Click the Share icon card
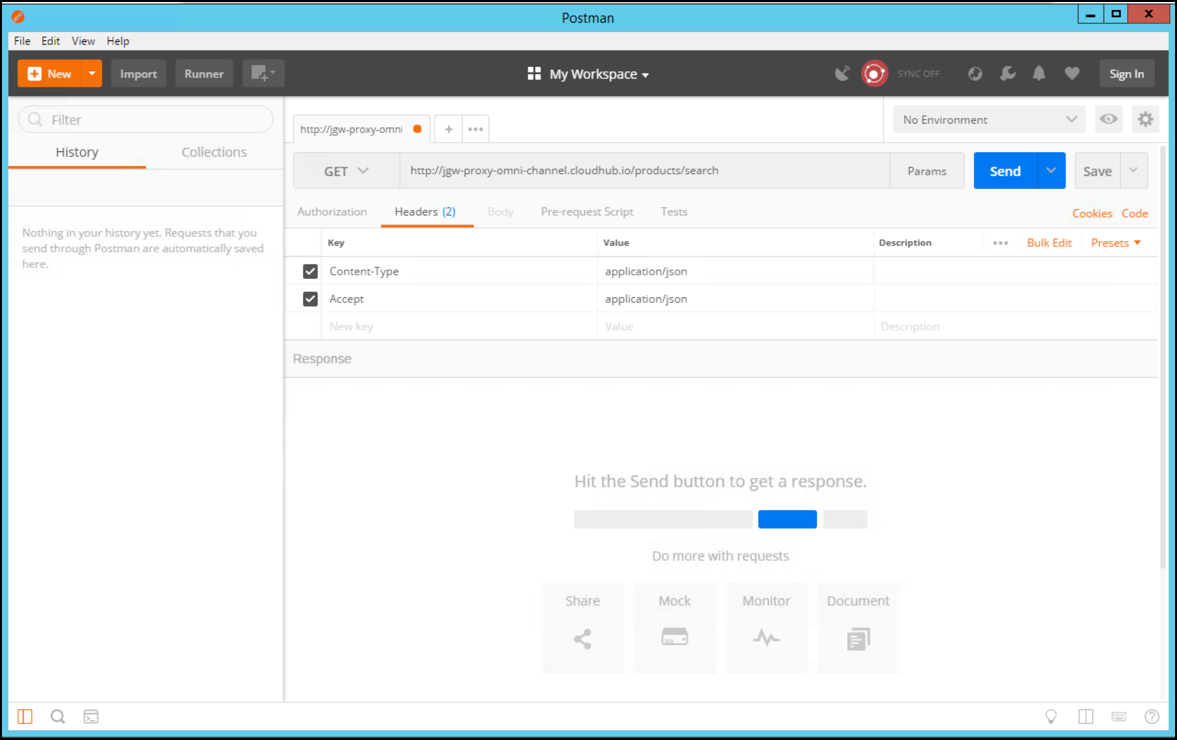The image size is (1177, 740). (x=582, y=627)
